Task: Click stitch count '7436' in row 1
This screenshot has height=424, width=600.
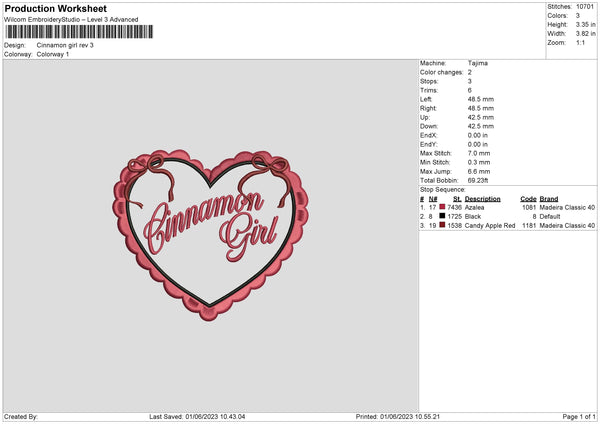Action: pos(455,207)
